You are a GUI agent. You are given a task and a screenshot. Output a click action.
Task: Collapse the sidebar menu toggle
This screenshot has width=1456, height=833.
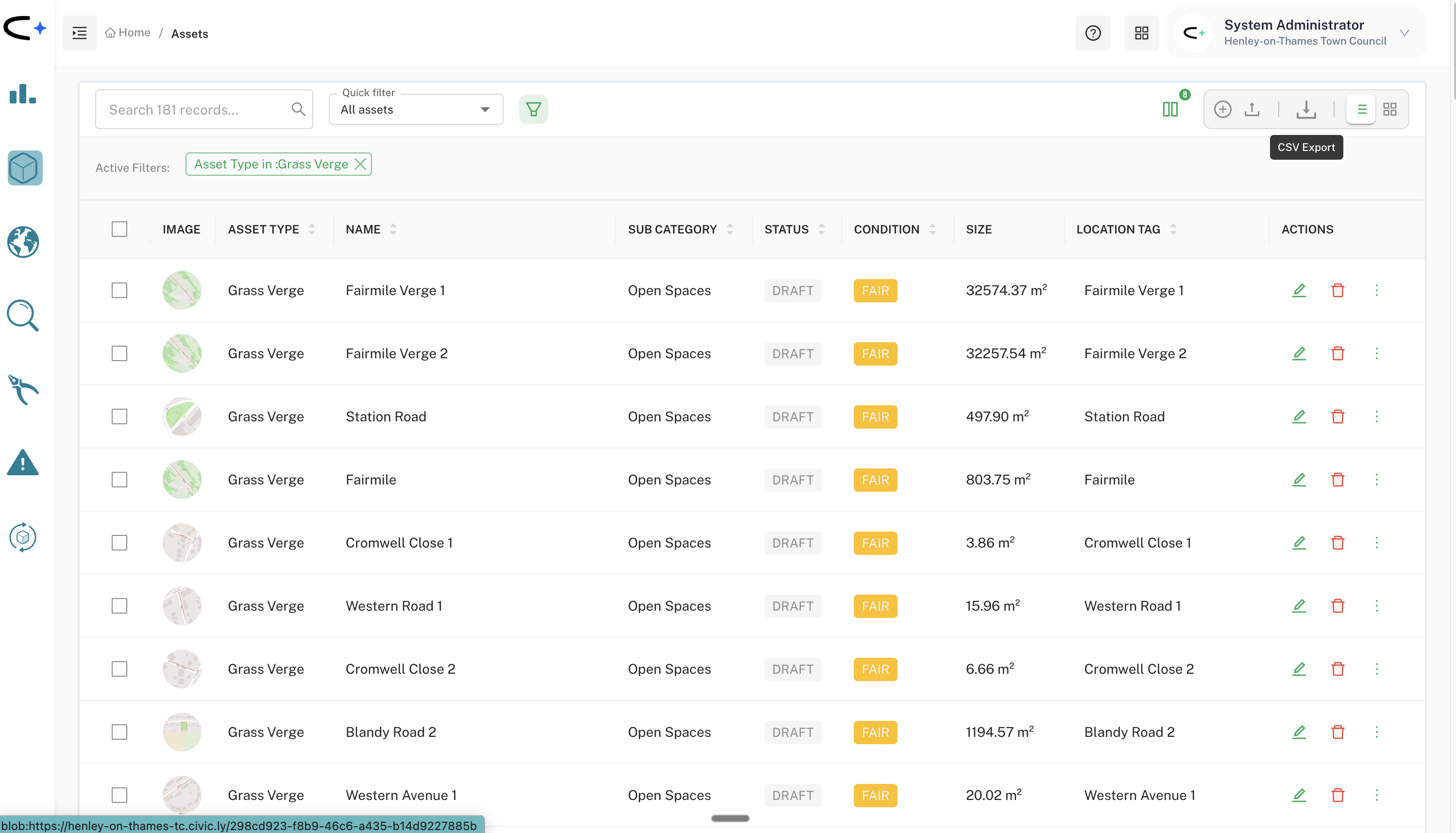80,33
